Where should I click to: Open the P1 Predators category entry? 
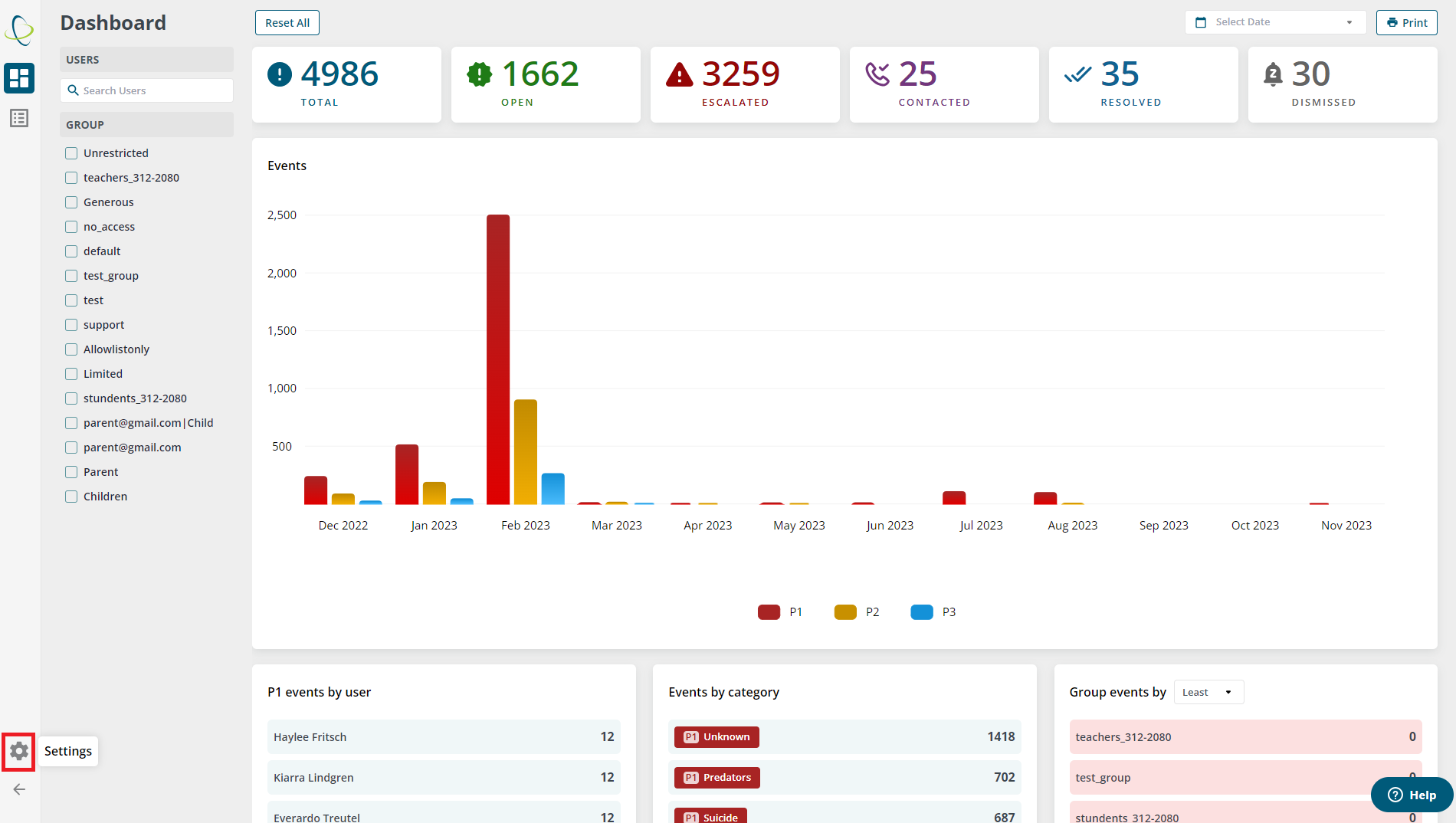click(x=717, y=777)
